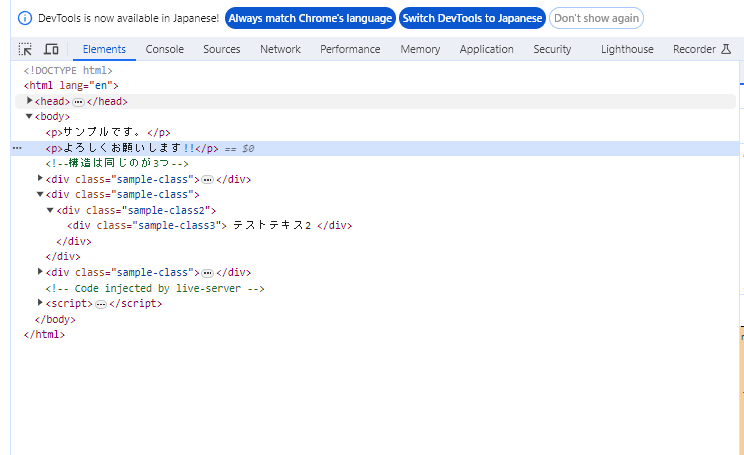Activate the inspect element picker icon
The height and width of the screenshot is (455, 744).
click(x=25, y=49)
